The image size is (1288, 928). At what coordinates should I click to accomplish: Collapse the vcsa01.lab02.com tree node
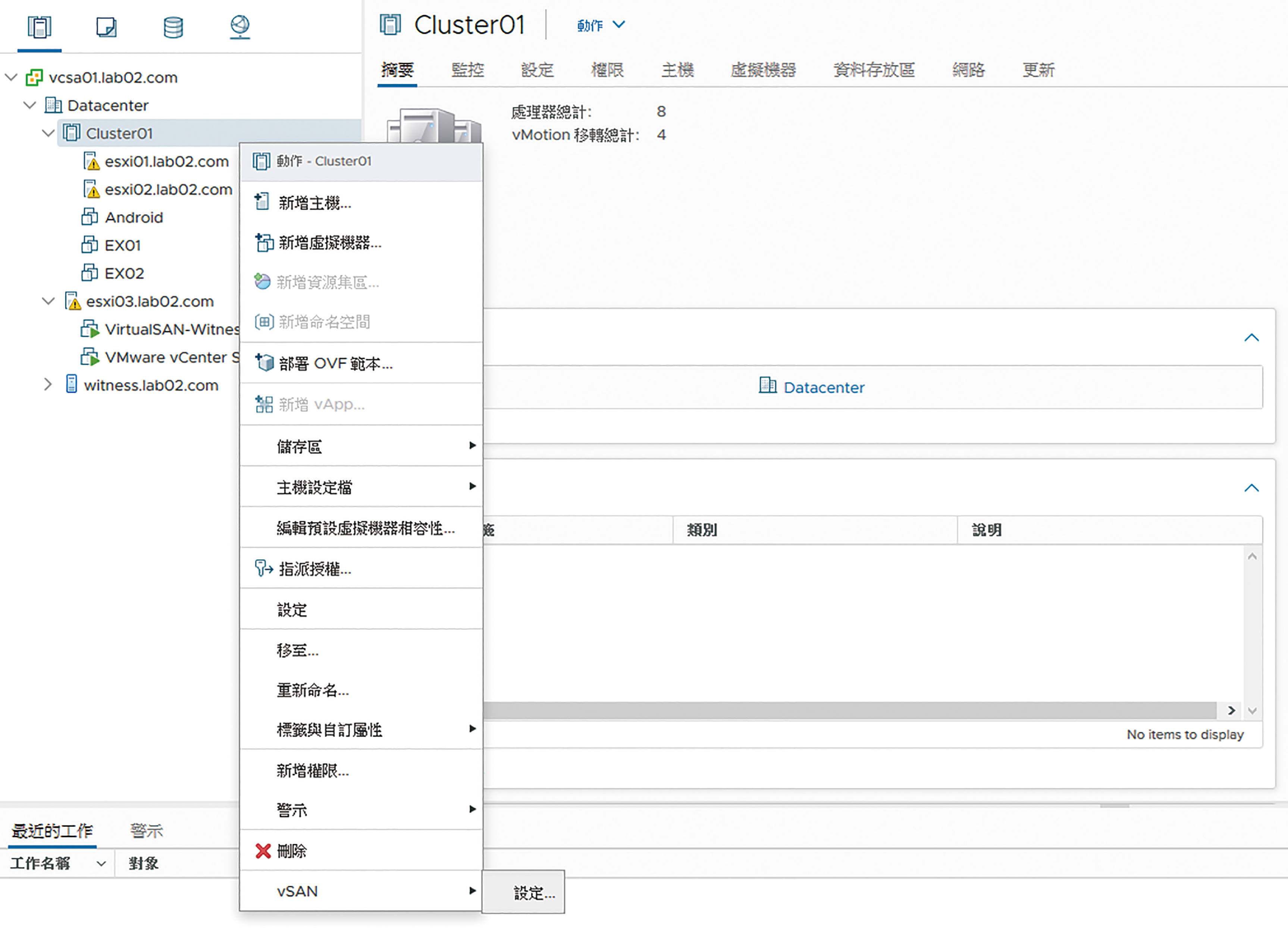pos(11,77)
